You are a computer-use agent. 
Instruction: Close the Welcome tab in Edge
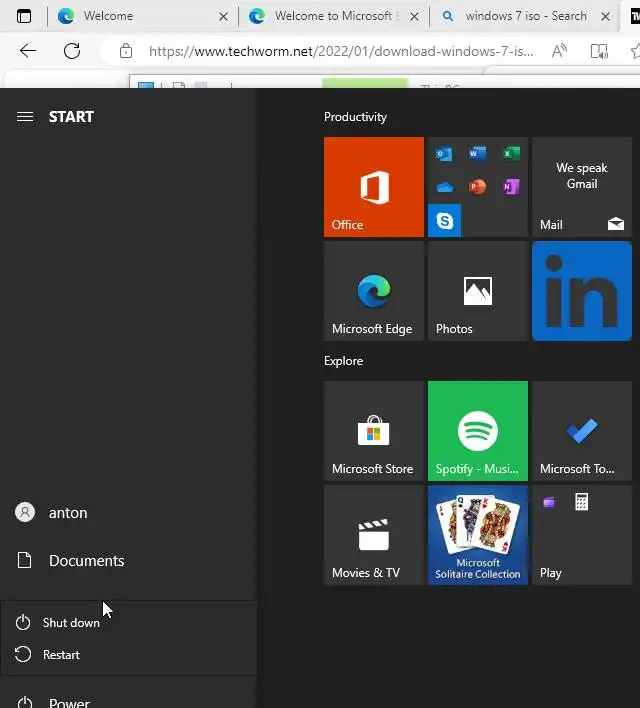pos(223,17)
